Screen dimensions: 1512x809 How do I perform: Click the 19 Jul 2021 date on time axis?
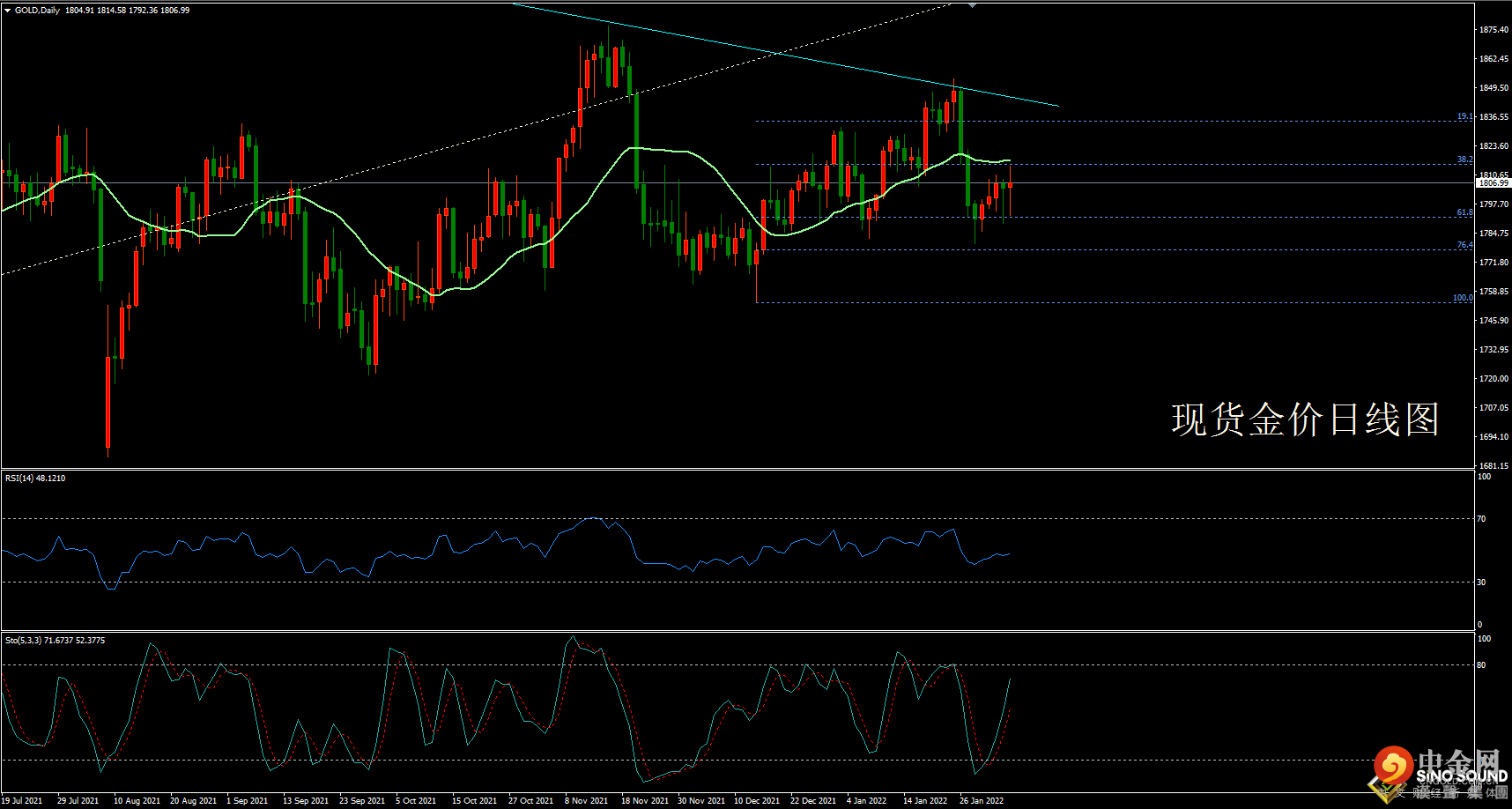point(22,801)
